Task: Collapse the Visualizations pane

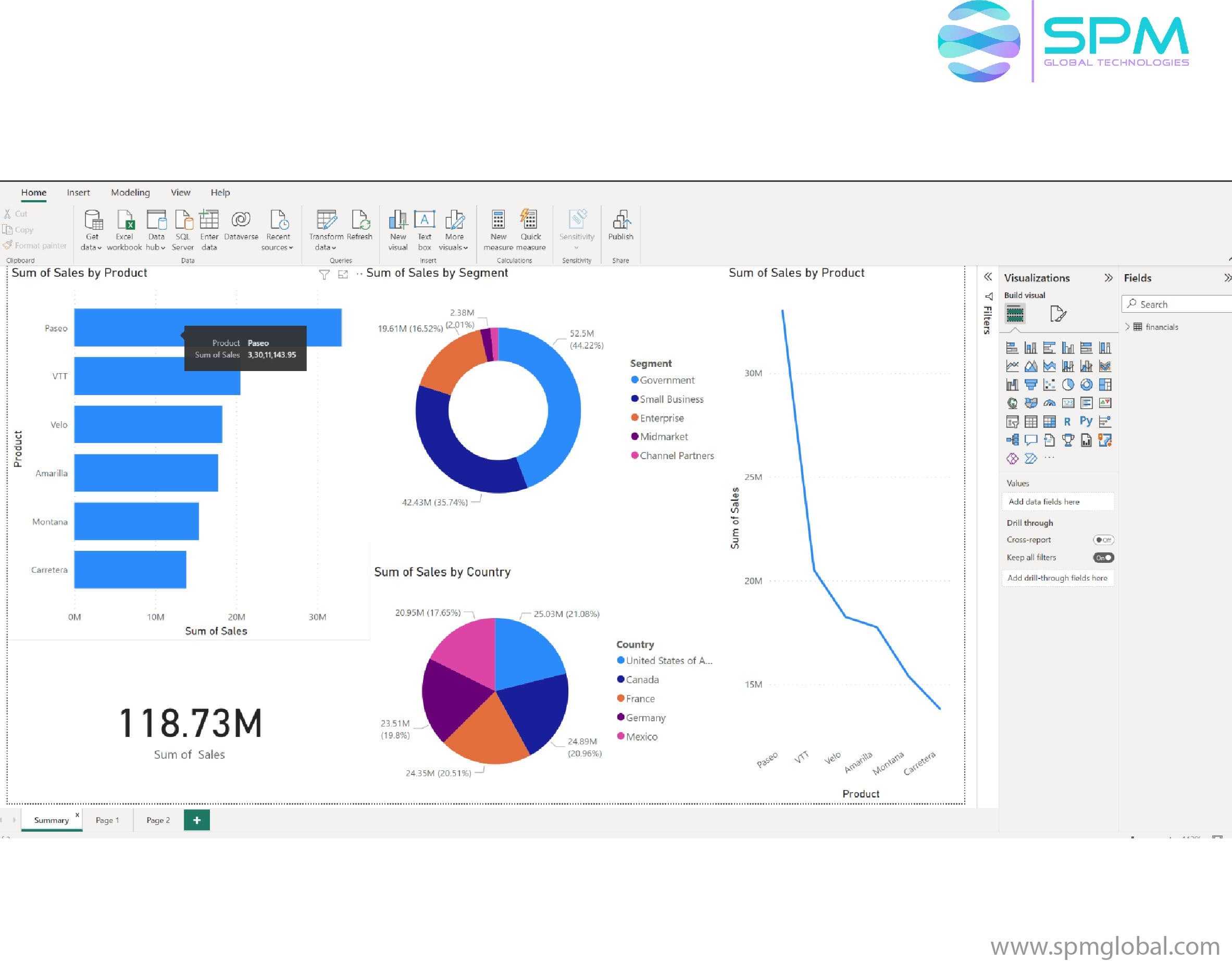Action: pos(1108,278)
